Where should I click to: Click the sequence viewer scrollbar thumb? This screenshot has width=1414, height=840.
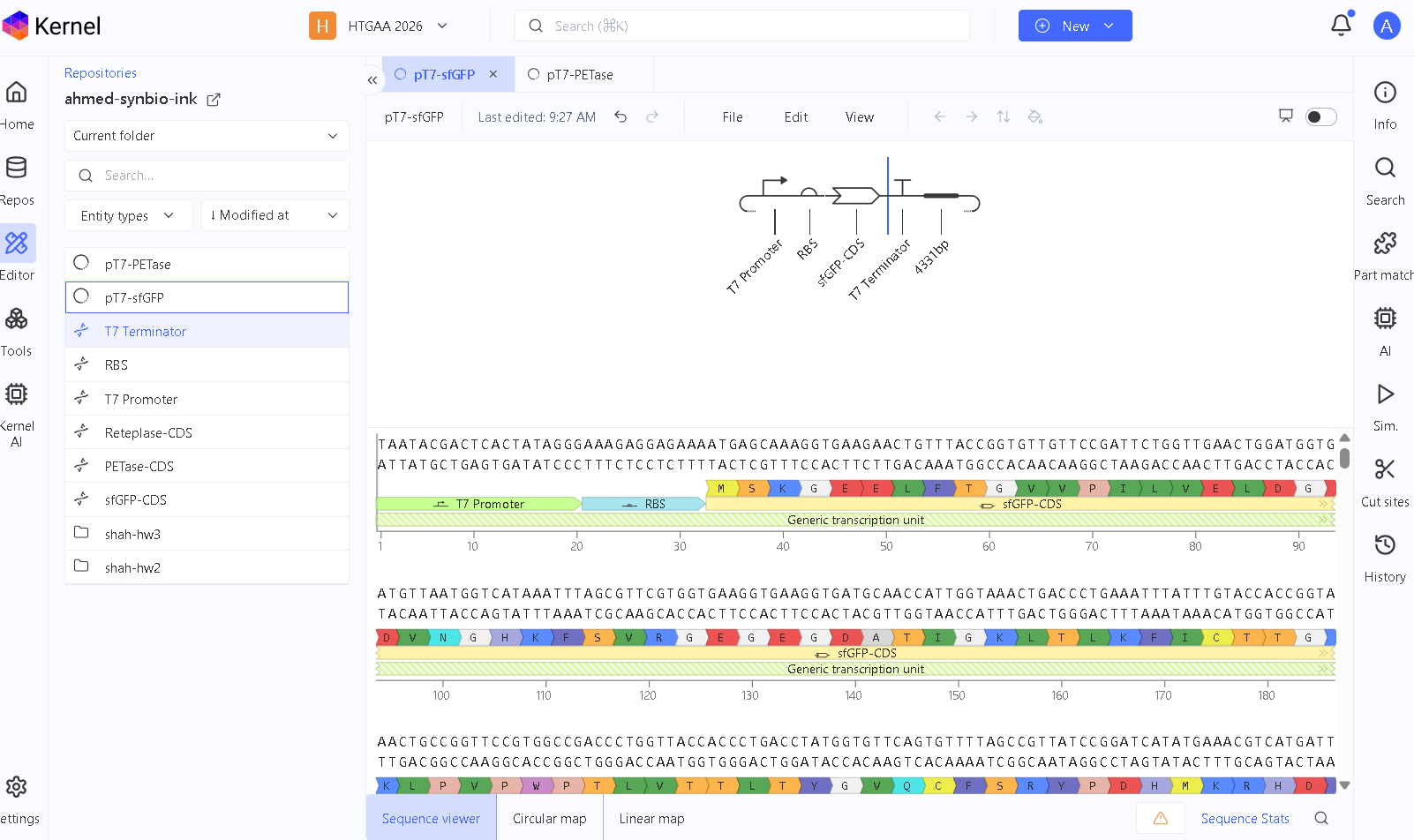pos(1344,458)
